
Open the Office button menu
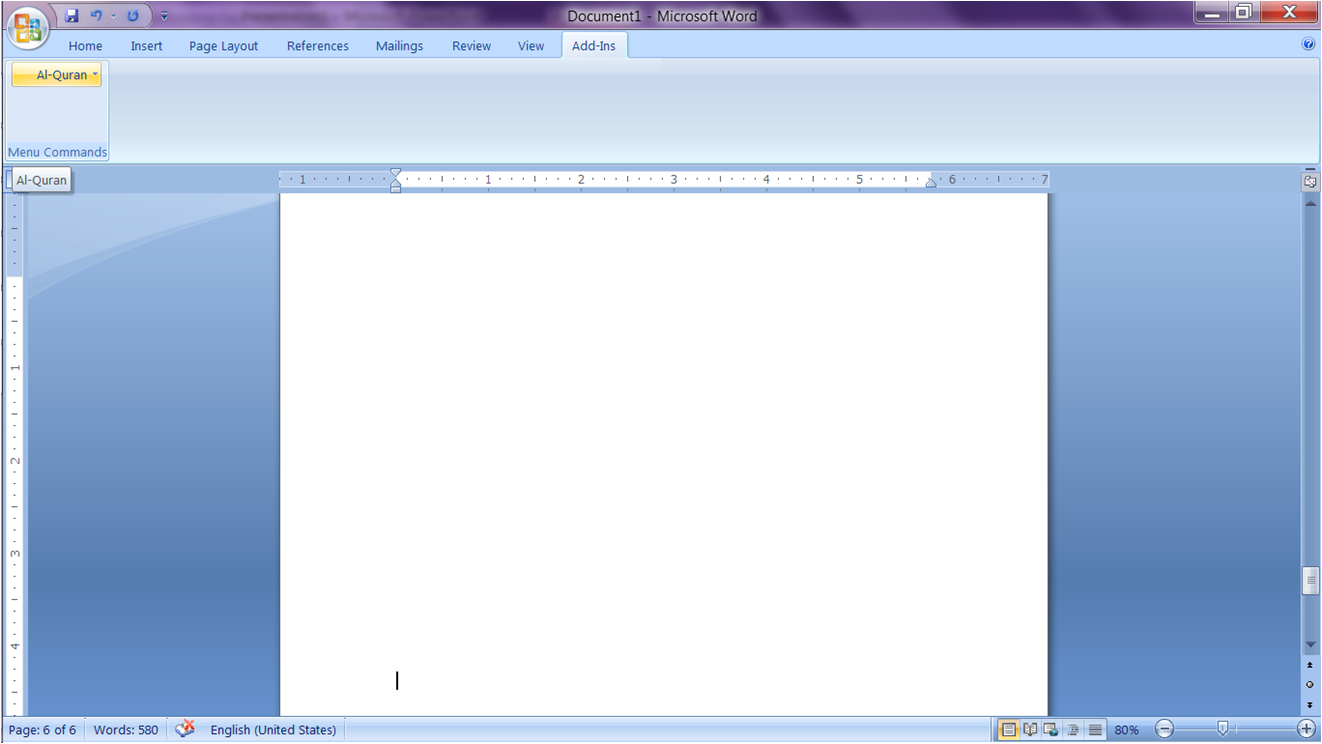coord(27,27)
